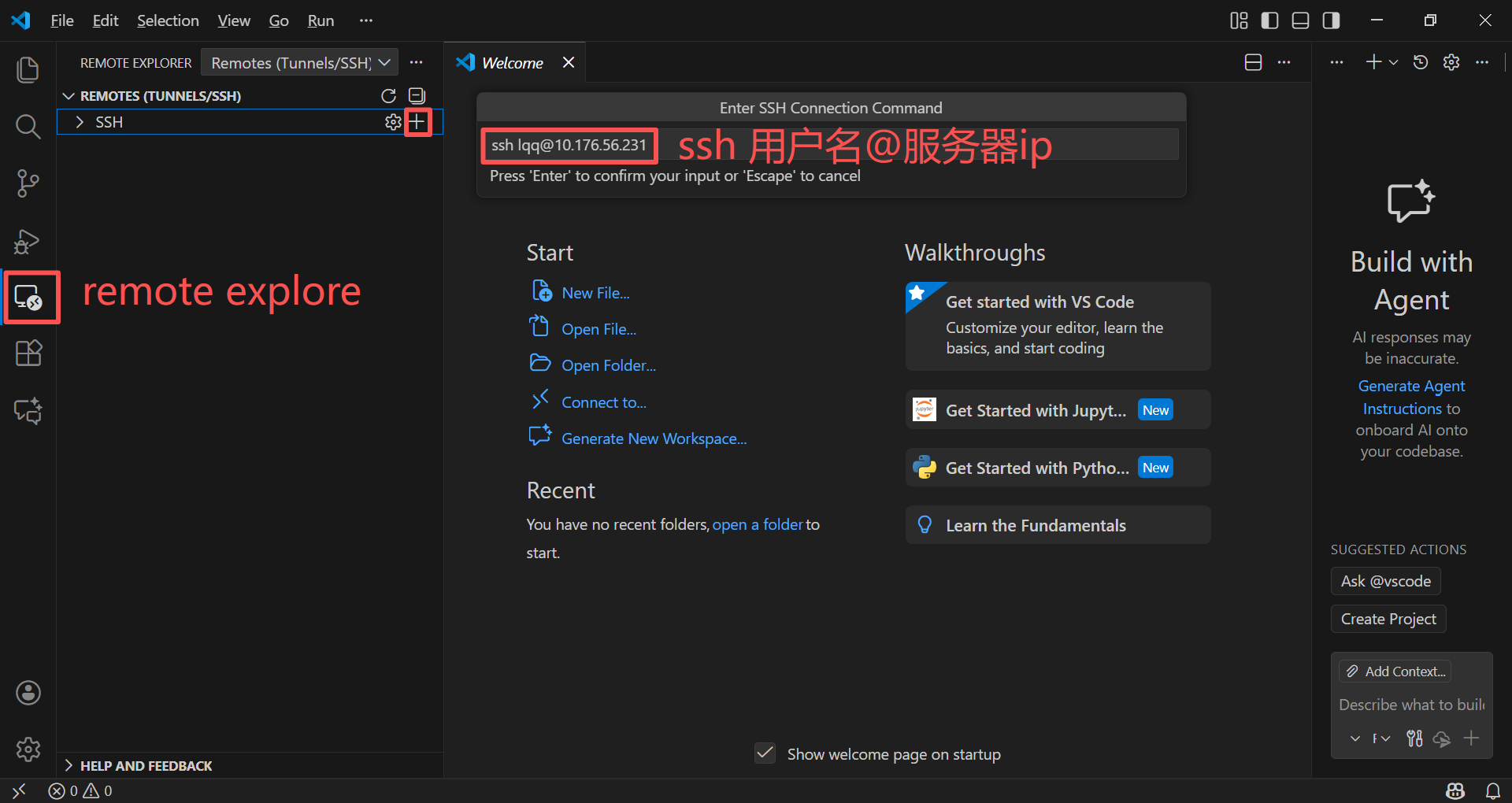Open Get started with VS Code walkthrough
1512x803 pixels.
pyautogui.click(x=1058, y=326)
